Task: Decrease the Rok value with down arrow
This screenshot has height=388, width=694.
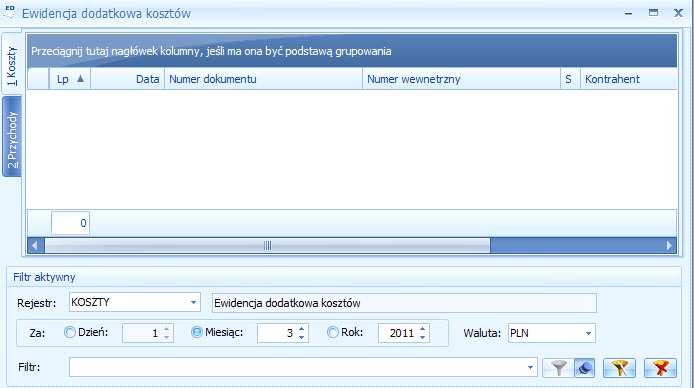Action: coord(423,337)
